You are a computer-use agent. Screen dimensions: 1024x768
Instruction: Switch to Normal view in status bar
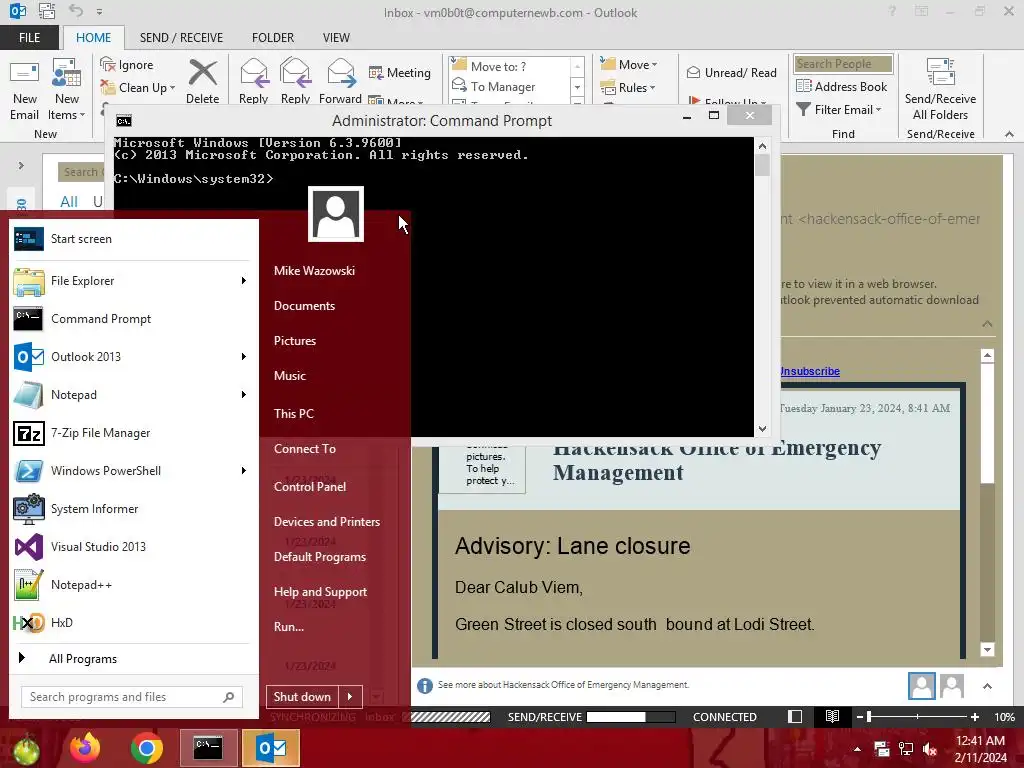point(795,716)
